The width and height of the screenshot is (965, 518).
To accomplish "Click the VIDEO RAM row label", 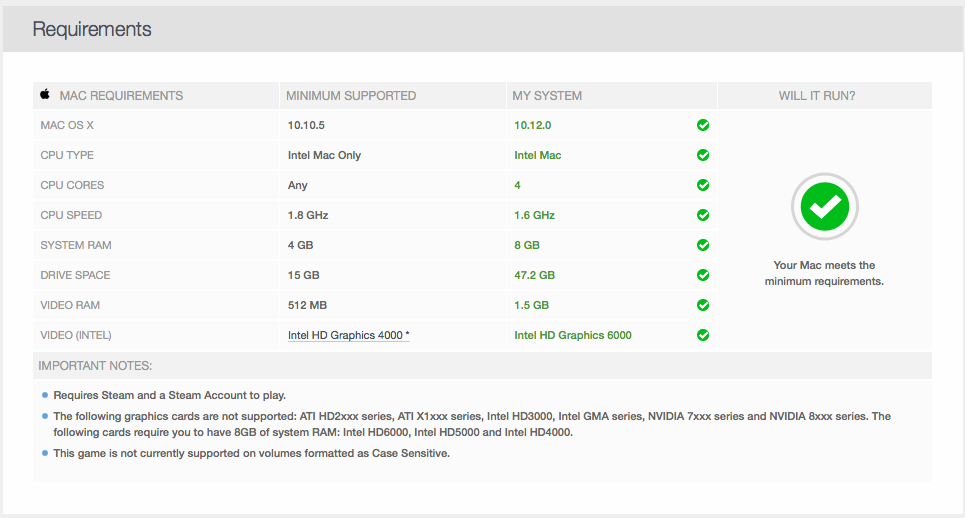I will point(70,305).
